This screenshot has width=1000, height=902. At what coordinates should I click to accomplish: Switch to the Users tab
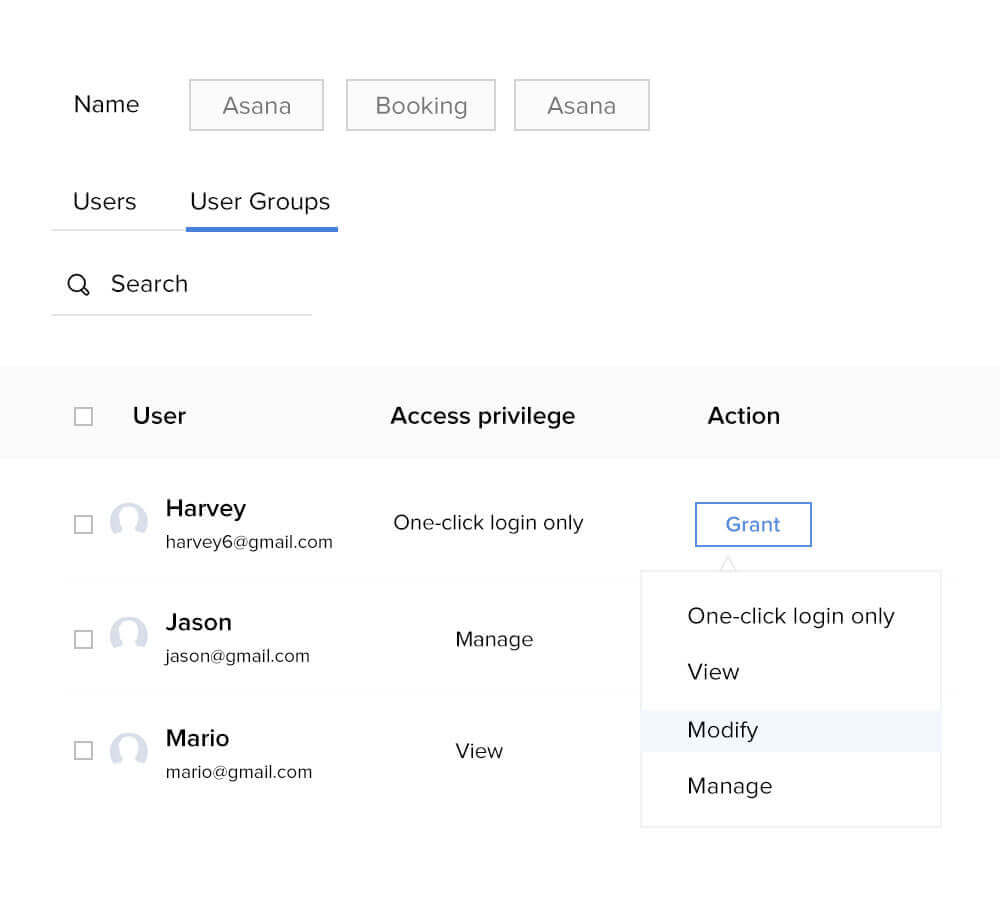(104, 202)
